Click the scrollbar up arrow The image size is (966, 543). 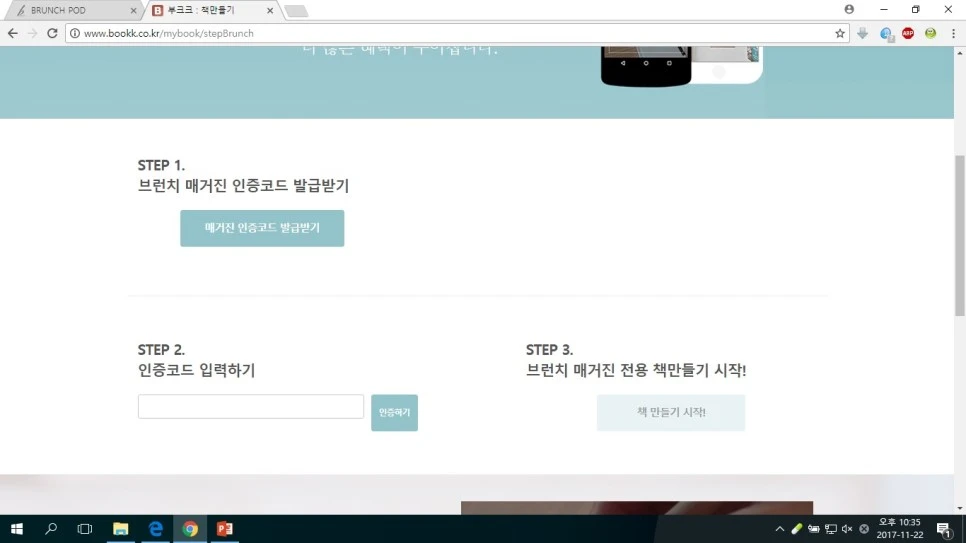click(x=960, y=53)
